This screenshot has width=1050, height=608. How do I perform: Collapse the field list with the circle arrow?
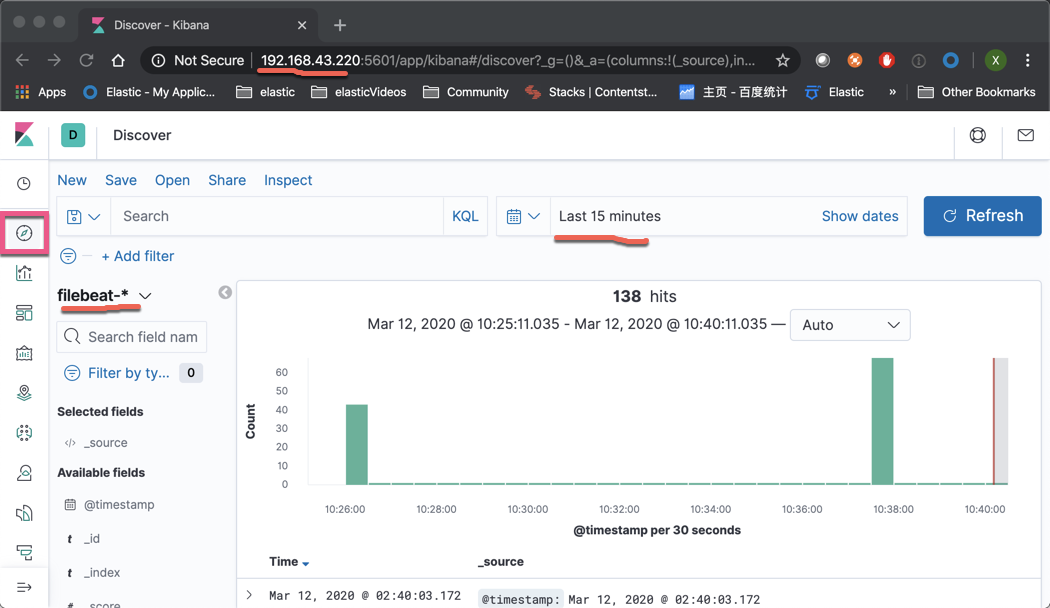click(225, 292)
